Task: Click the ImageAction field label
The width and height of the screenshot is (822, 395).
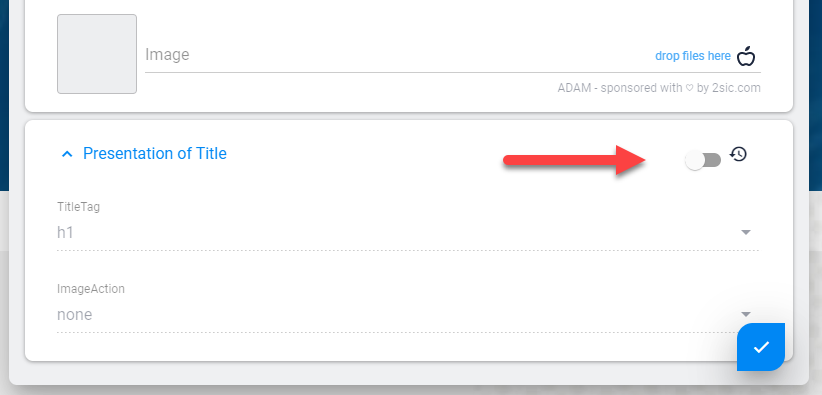Action: [91, 289]
